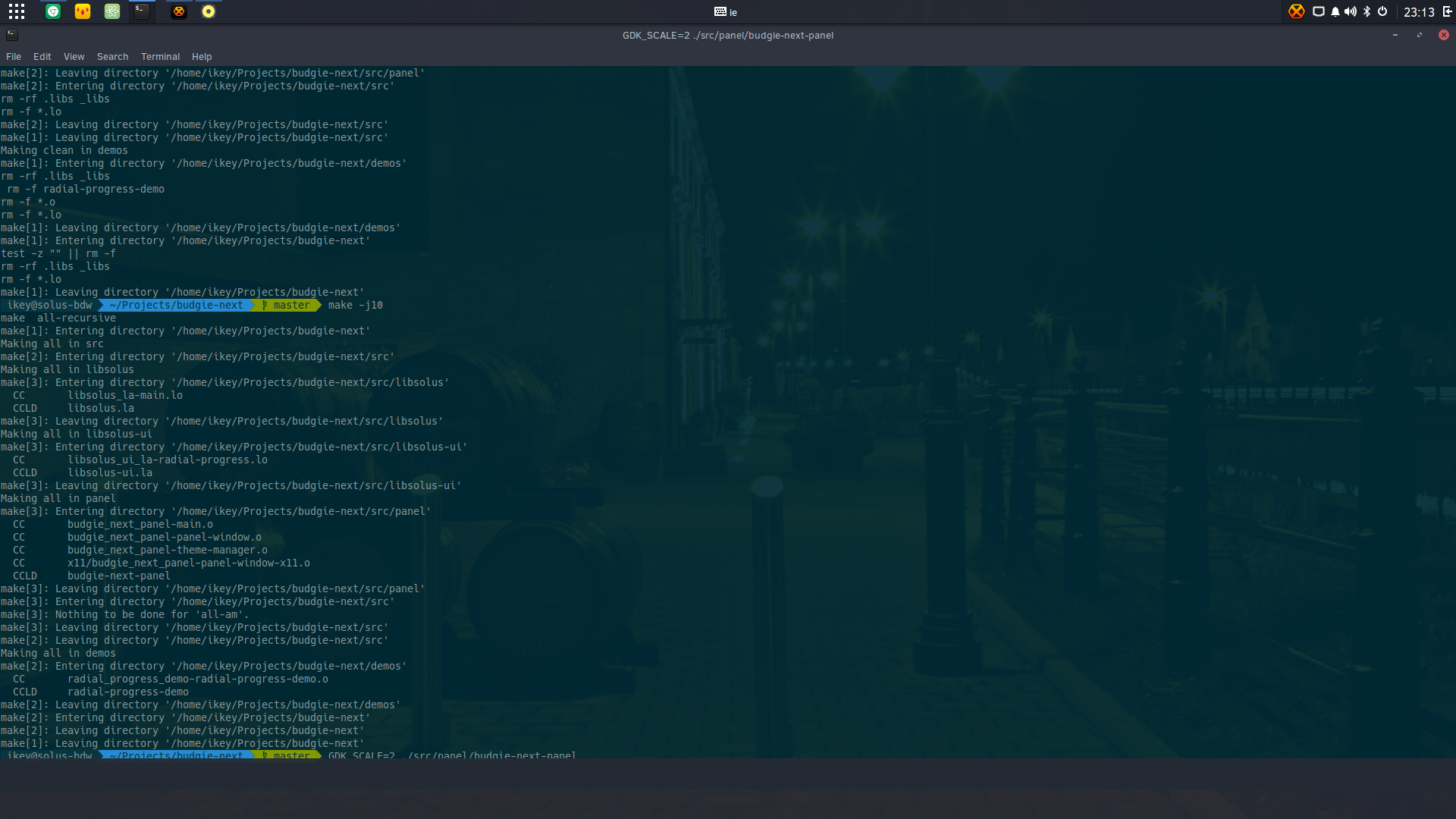Click 'radial-progress-demo' in the CCLD line
The image size is (1456, 819).
pyautogui.click(x=128, y=692)
